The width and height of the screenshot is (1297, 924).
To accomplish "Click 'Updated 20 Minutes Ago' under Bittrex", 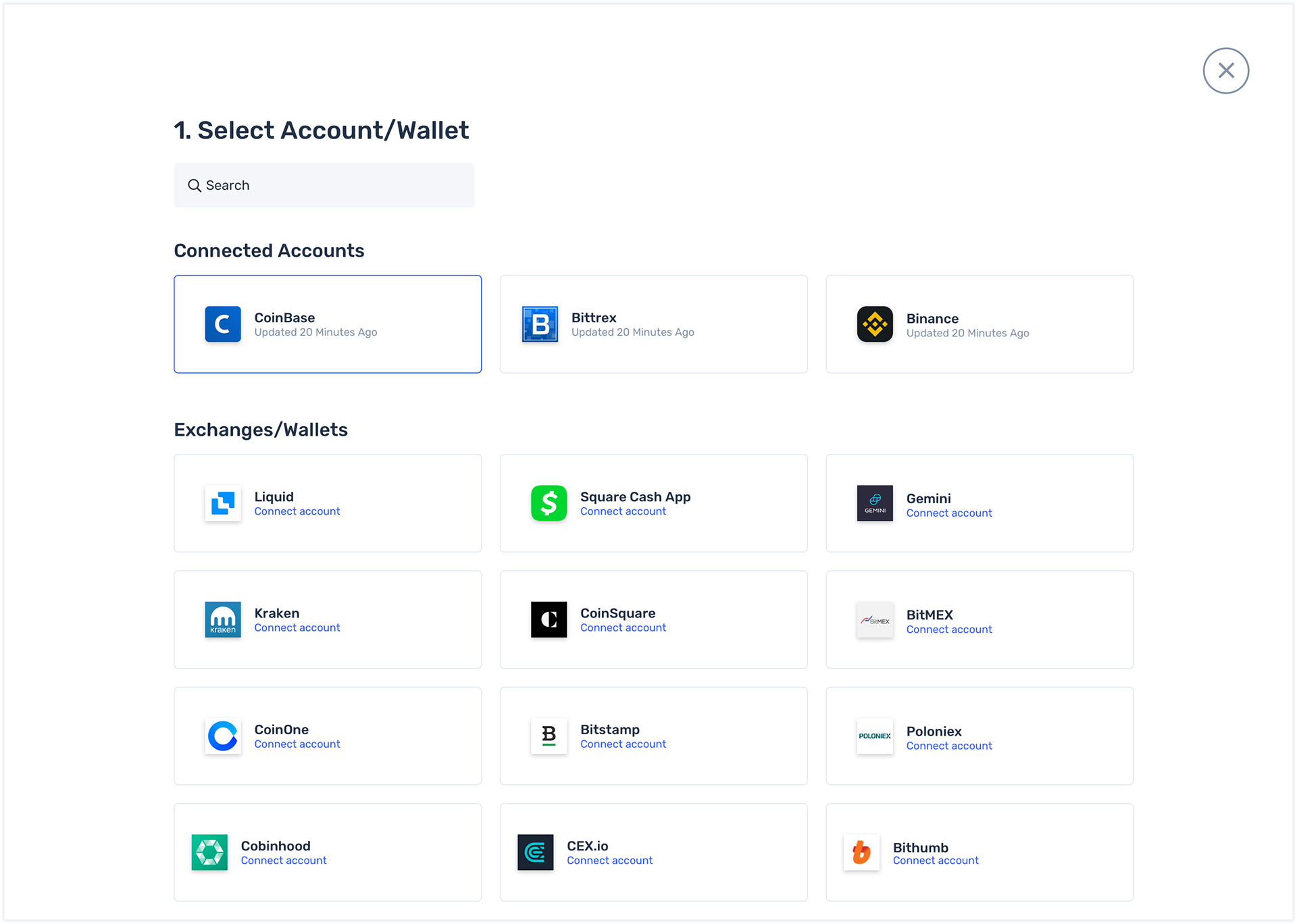I will (632, 332).
